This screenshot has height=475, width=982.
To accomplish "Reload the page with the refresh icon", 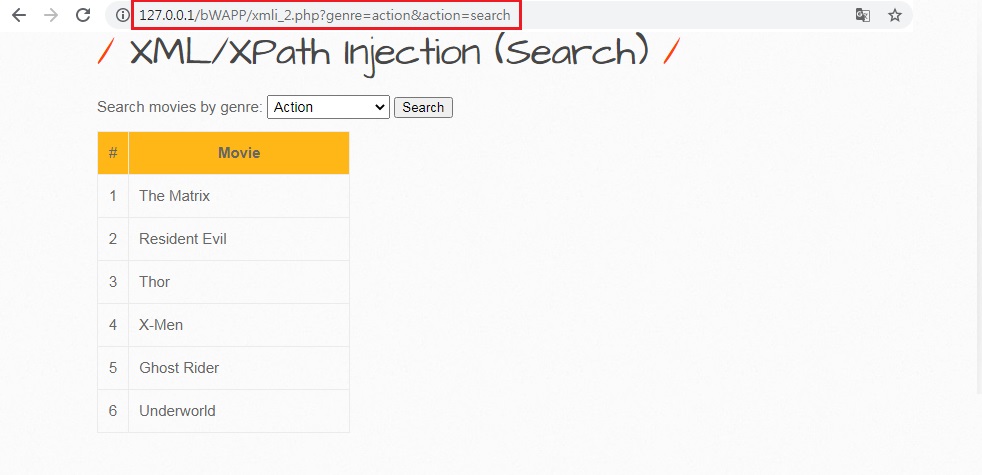I will coord(83,15).
